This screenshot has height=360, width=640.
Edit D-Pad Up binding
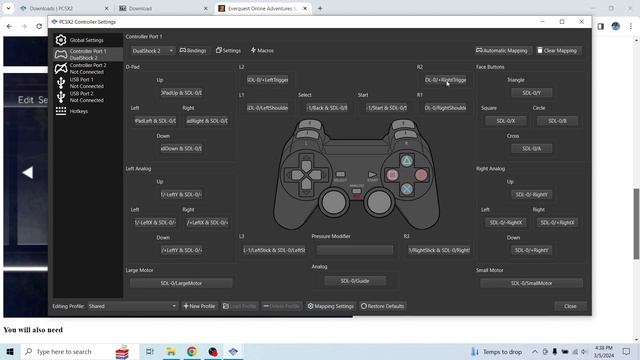click(181, 93)
